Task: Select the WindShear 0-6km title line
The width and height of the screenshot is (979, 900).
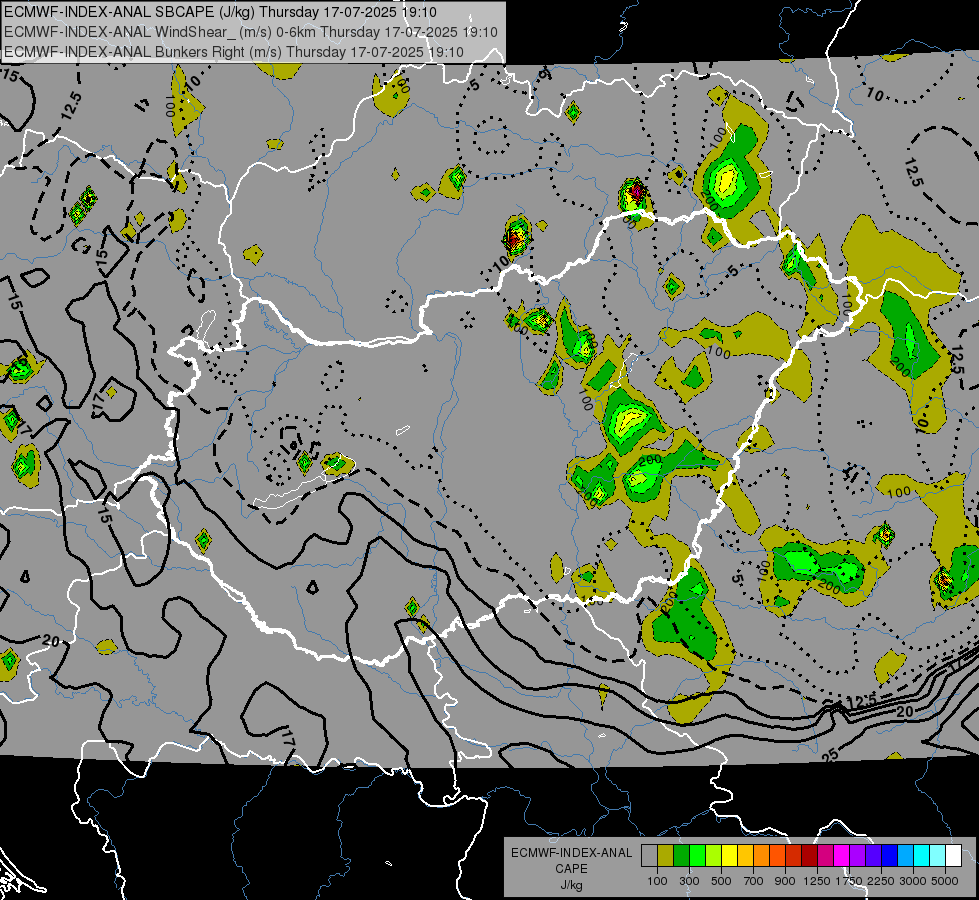Action: click(250, 32)
